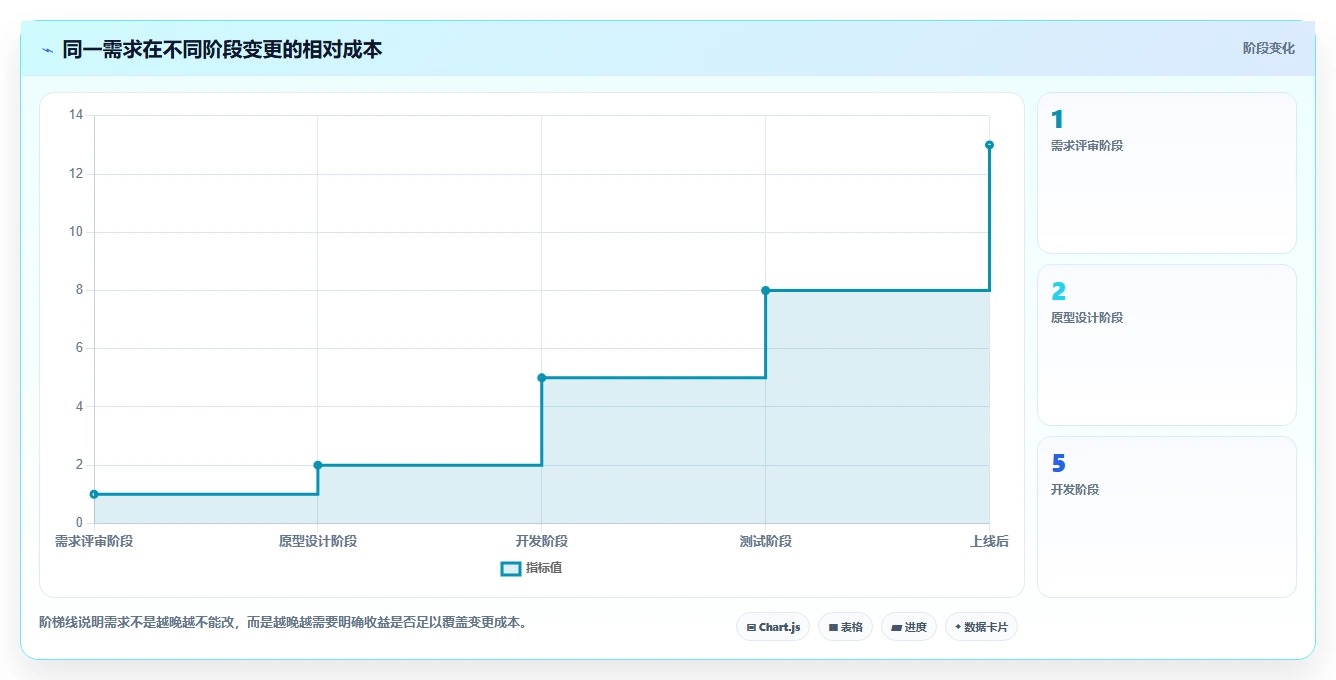Click the chart title 同一需求在不同阶段变更的相对成本
Viewport: 1336px width, 680px height.
click(x=222, y=49)
